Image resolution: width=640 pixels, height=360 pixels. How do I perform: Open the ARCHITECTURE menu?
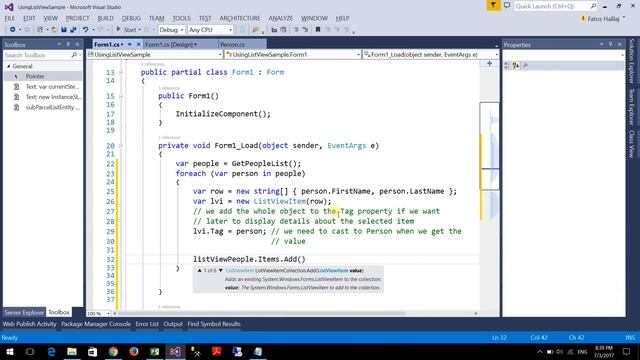tap(240, 18)
